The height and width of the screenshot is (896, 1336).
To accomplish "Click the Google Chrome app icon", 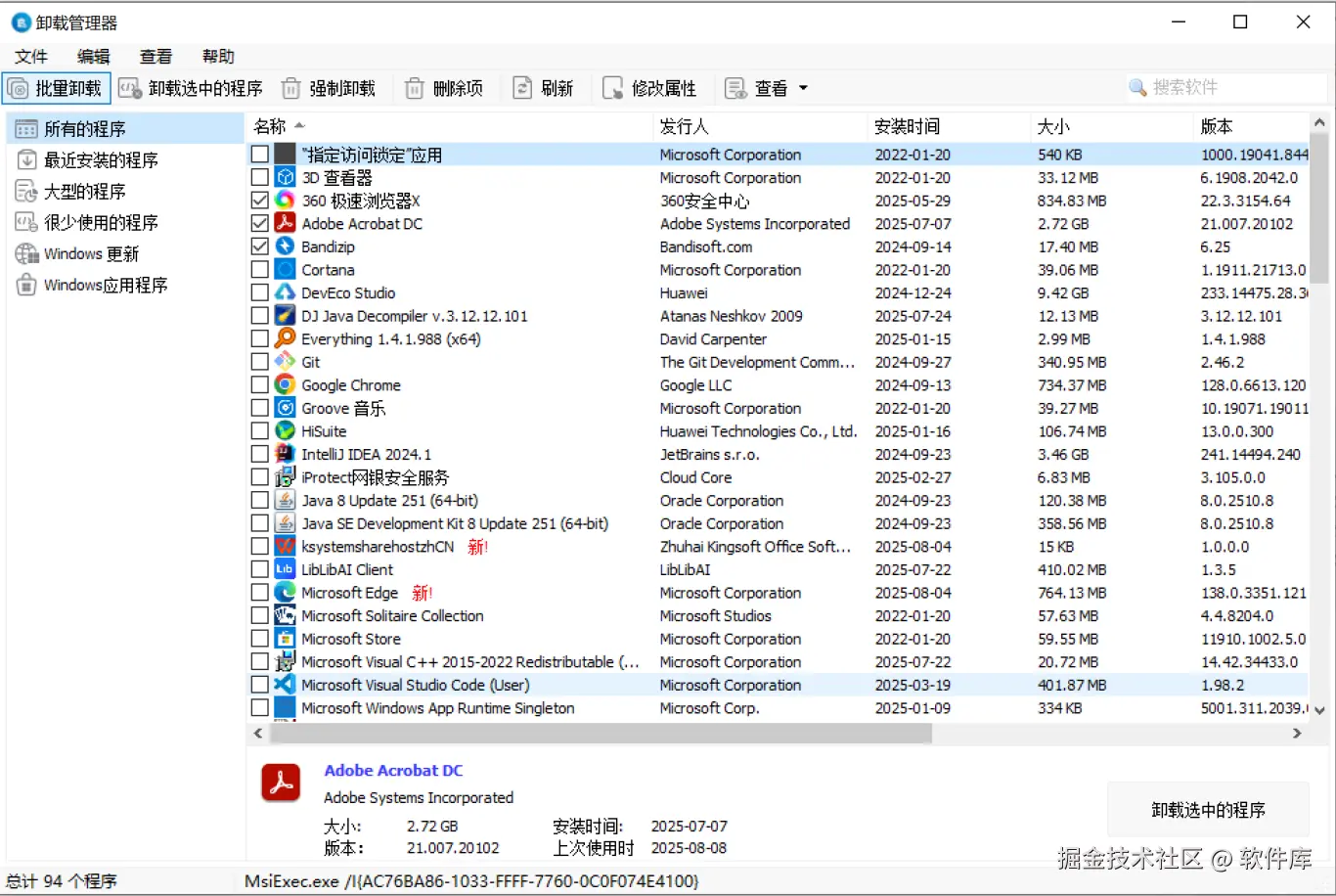I will click(x=285, y=384).
